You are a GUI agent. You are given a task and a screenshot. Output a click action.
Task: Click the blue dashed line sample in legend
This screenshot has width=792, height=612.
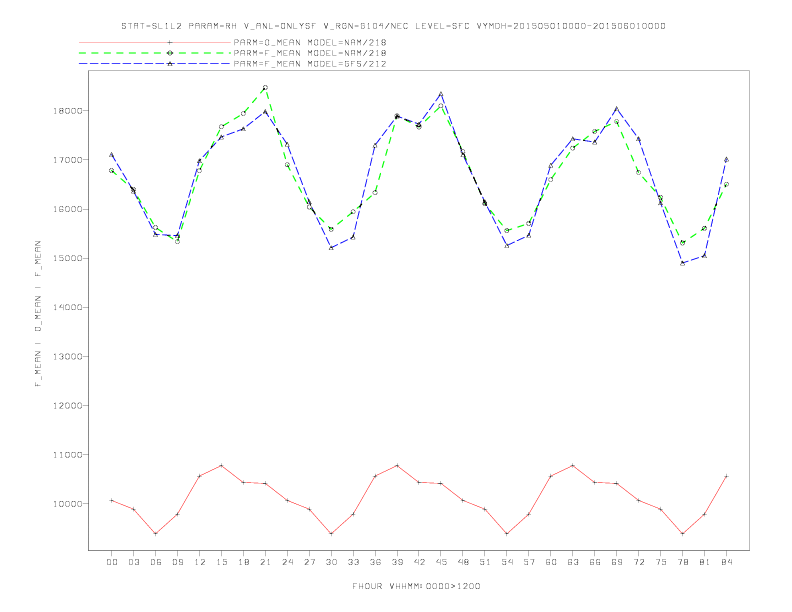tap(155, 64)
